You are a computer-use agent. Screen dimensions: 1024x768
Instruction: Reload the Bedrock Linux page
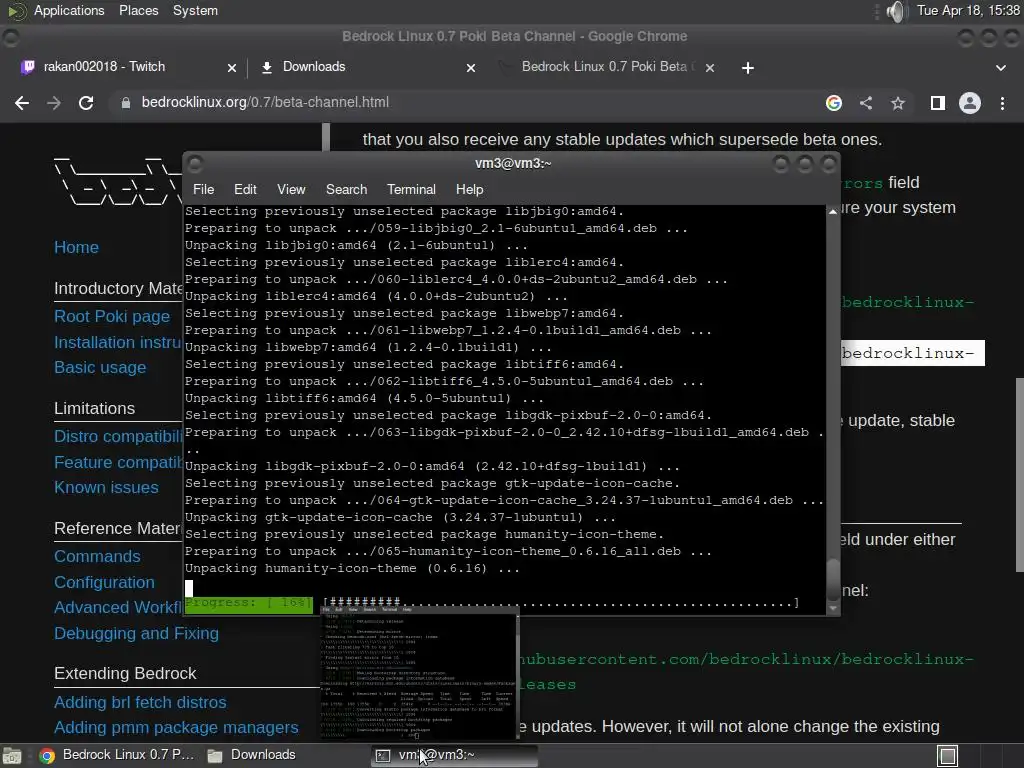pos(86,103)
